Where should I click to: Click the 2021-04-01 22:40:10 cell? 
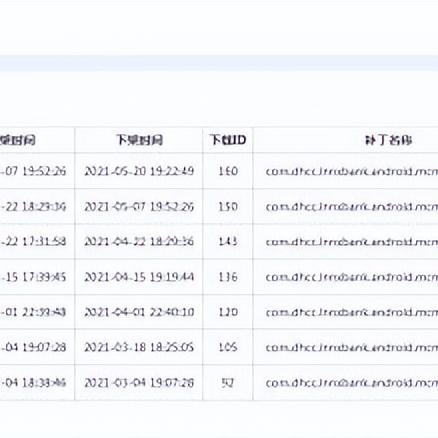coord(139,312)
